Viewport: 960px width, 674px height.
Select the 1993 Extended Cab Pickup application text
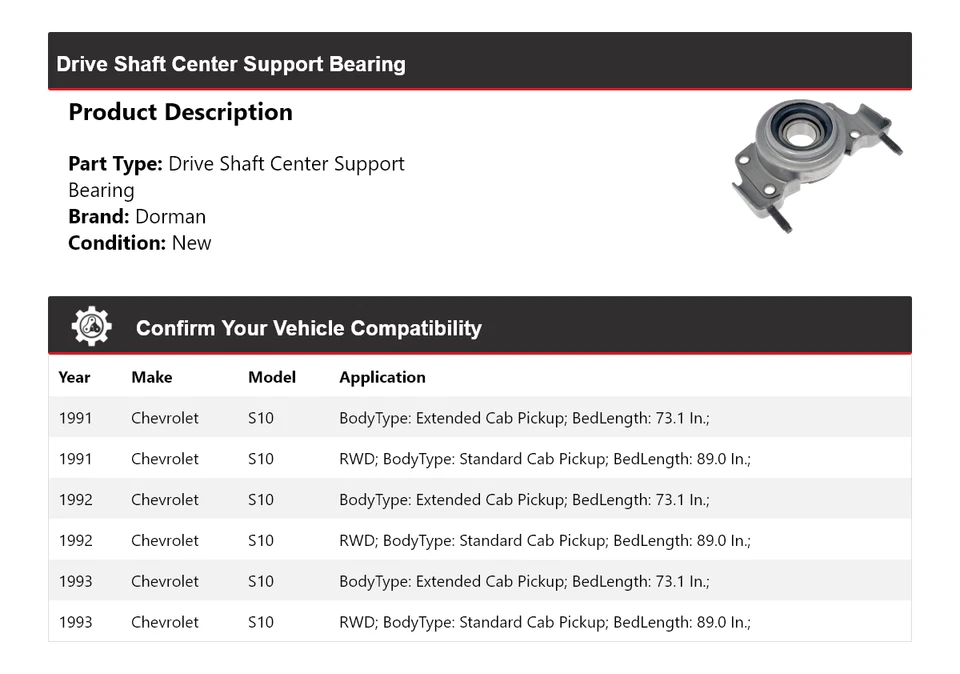coord(524,581)
